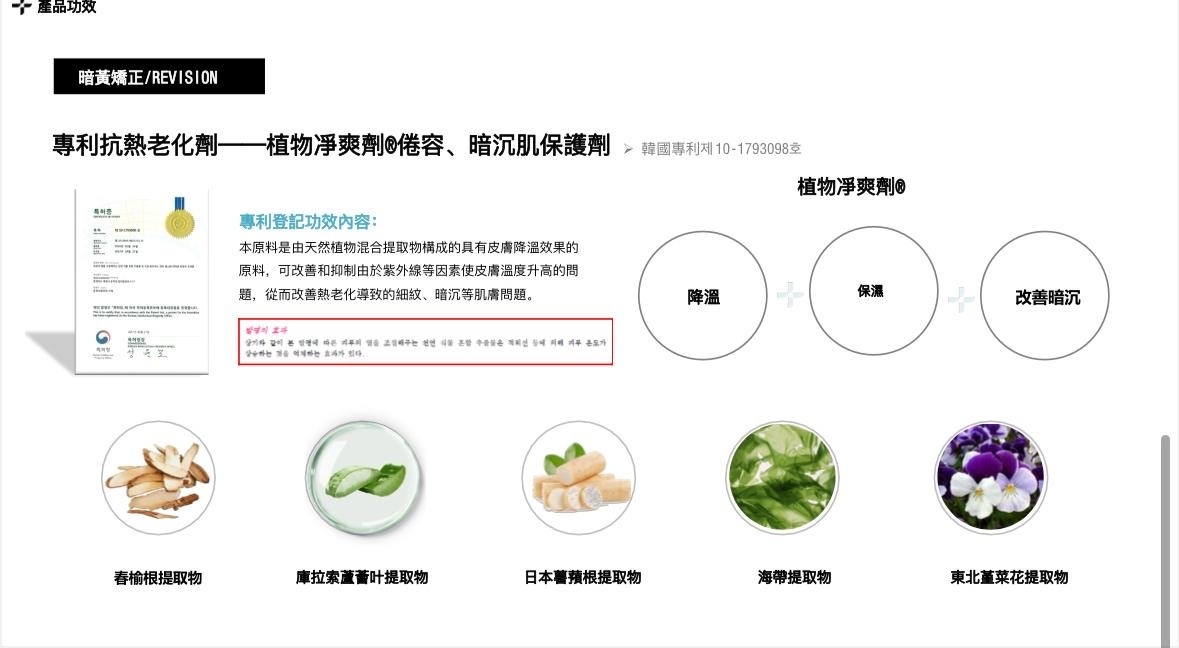The image size is (1179, 648).
Task: Click the purple pansy flower image
Action: click(990, 478)
